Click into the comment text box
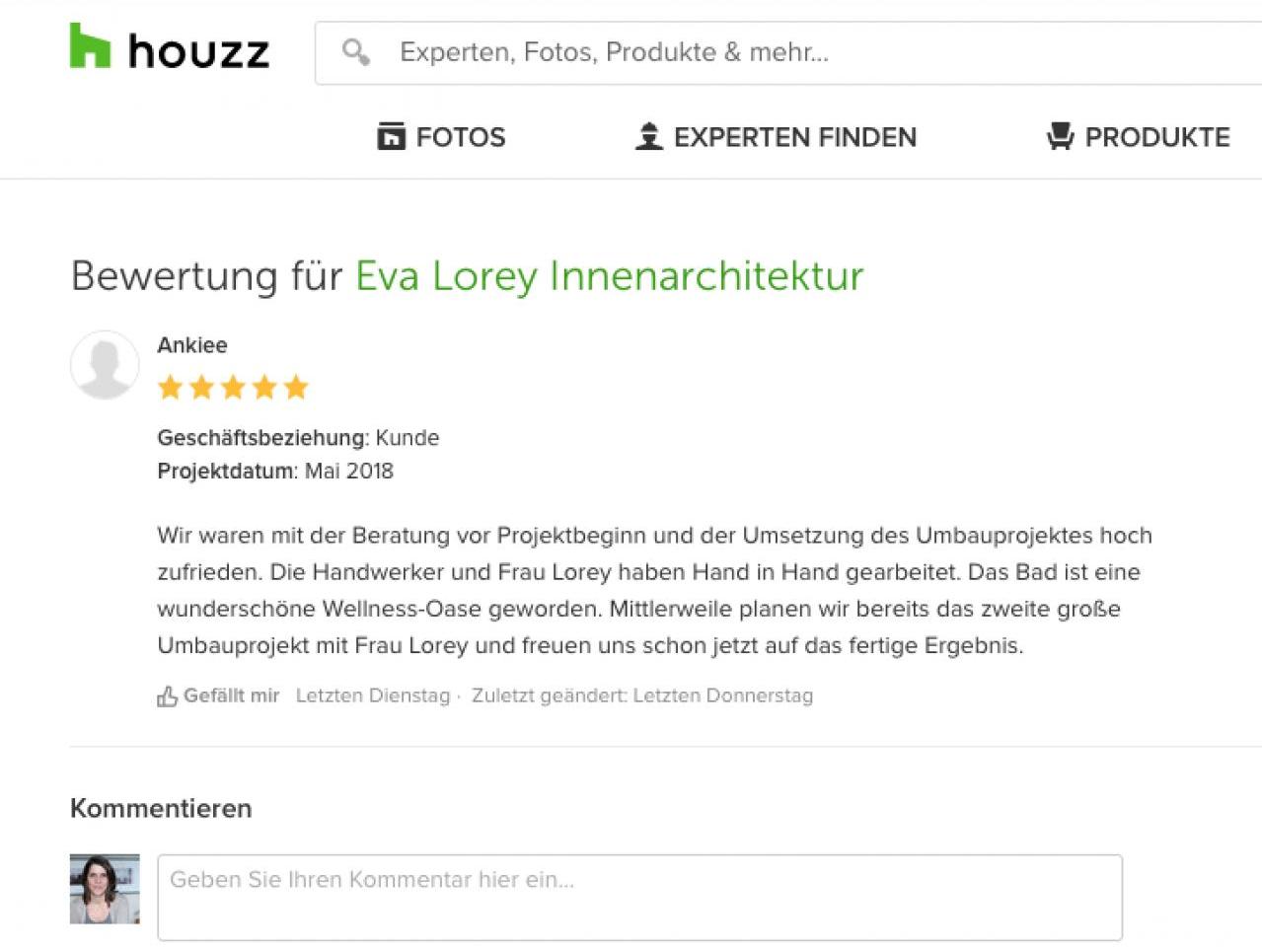The height and width of the screenshot is (952, 1262). point(639,897)
